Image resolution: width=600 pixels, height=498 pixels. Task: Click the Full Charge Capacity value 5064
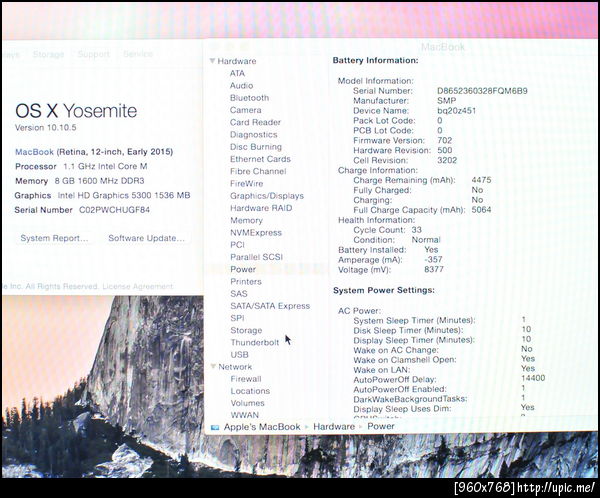(x=481, y=210)
